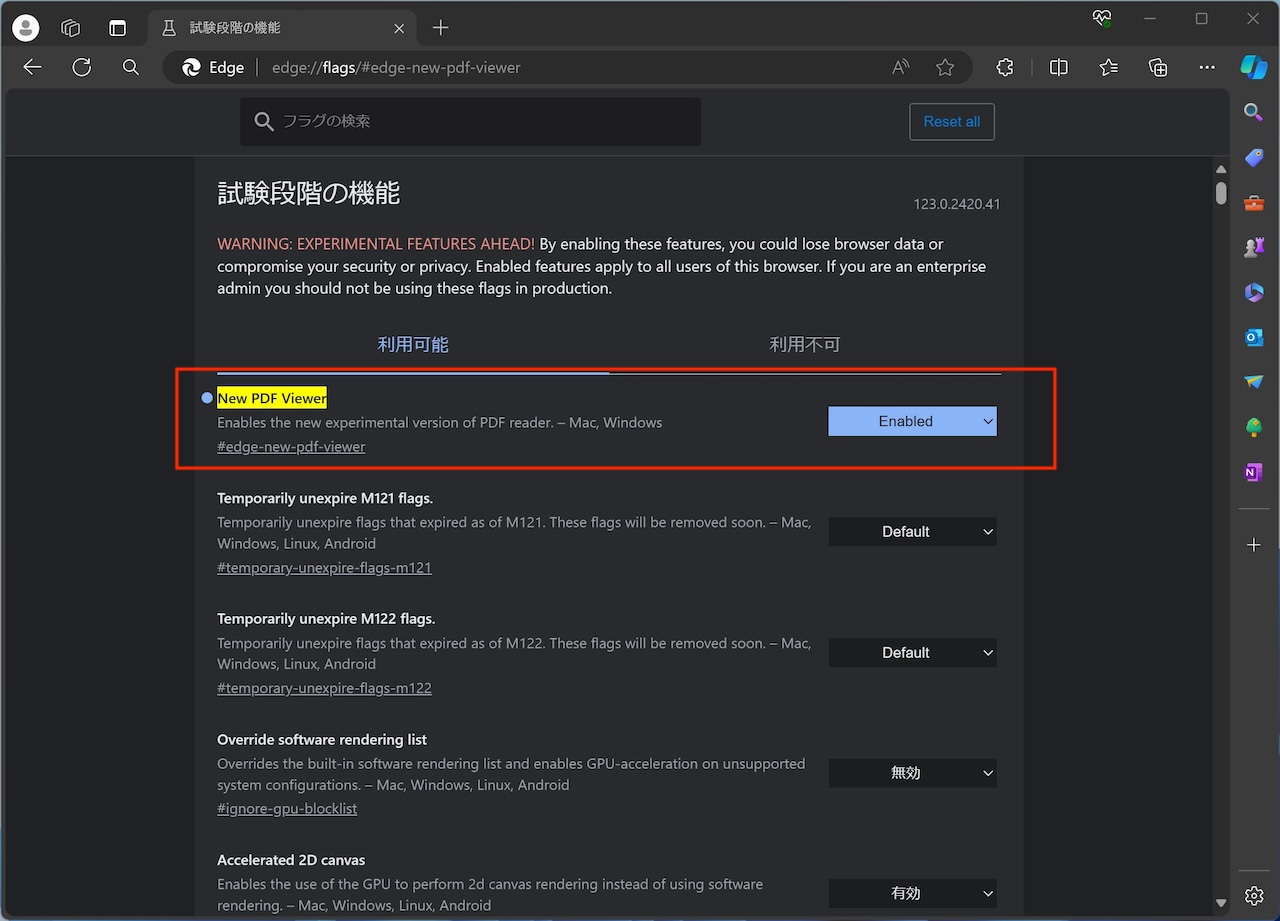Click the scrollbar down arrow
1280x921 pixels.
click(x=1221, y=902)
